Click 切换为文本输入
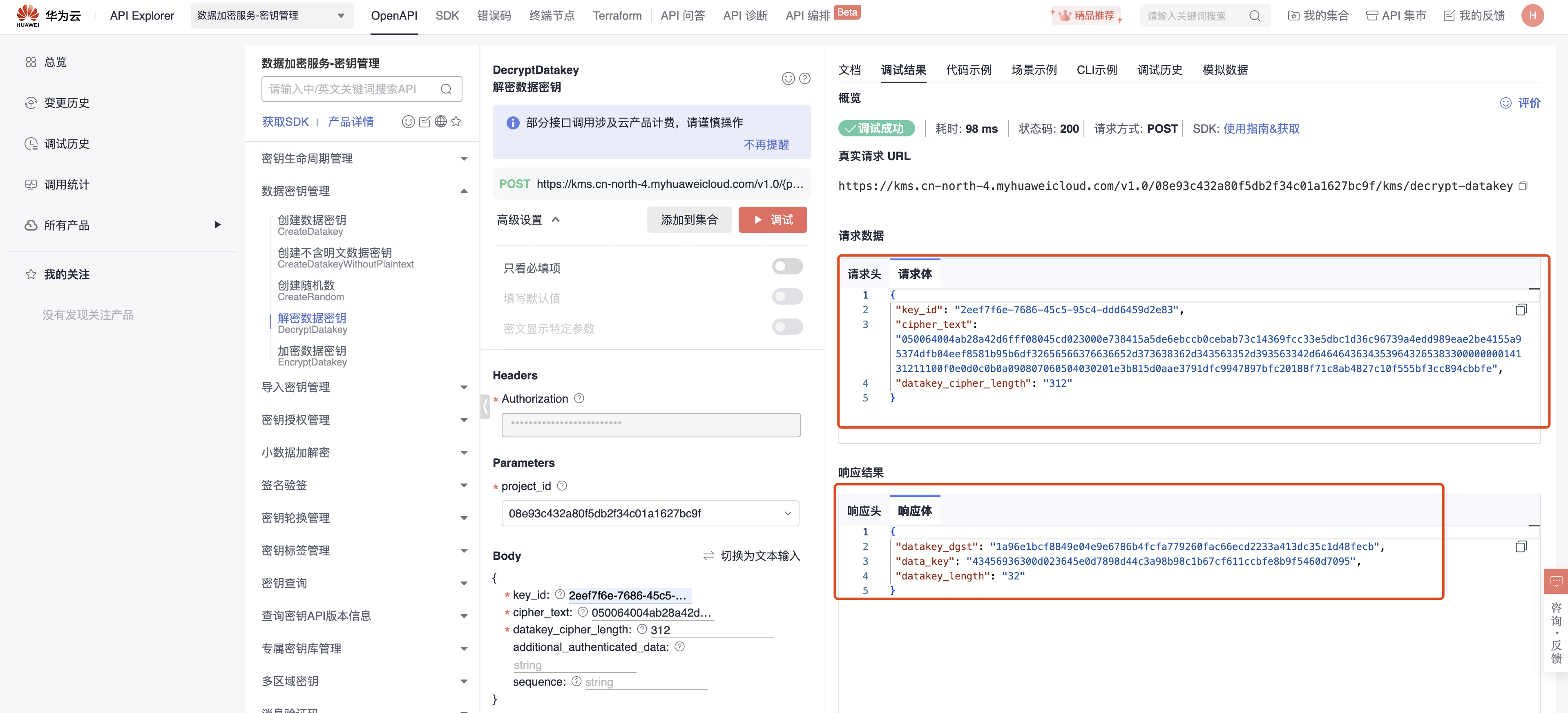 coord(752,556)
